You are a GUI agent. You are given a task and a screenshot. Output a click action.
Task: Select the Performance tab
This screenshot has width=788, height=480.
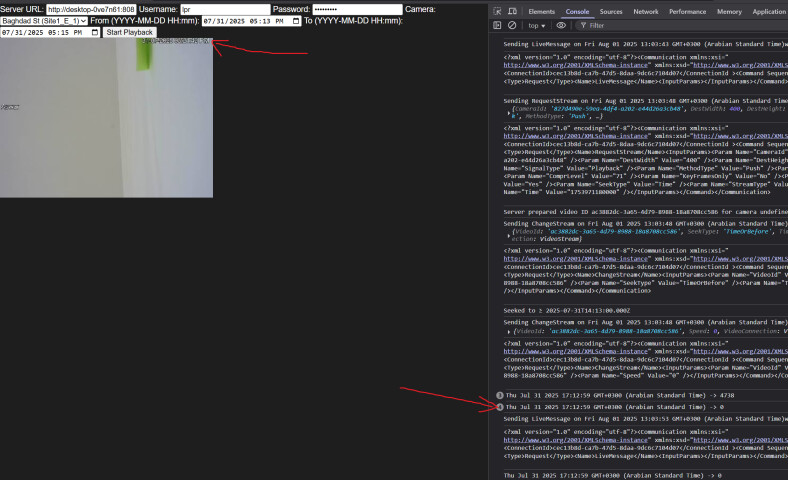tap(687, 11)
